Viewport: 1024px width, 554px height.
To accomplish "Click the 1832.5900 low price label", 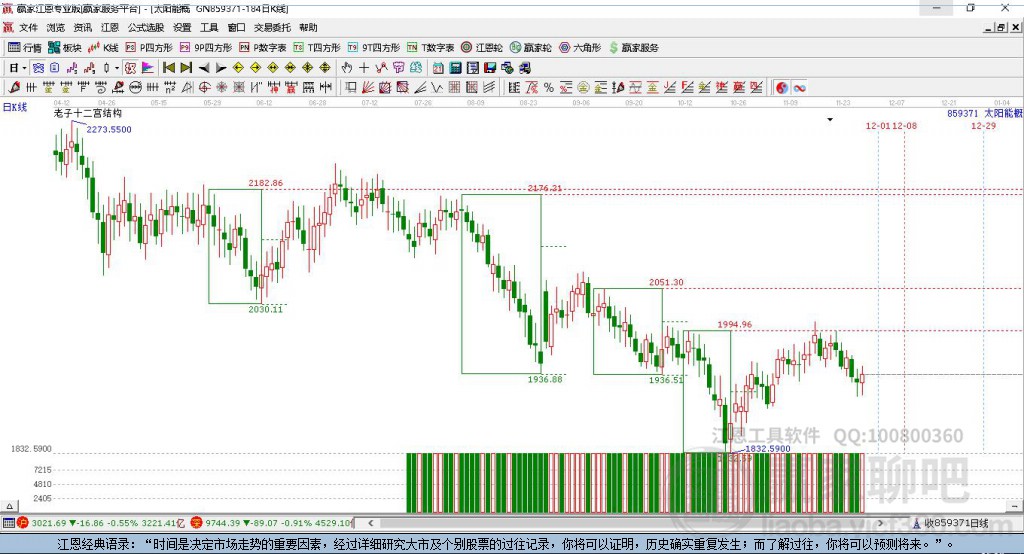I will (768, 449).
